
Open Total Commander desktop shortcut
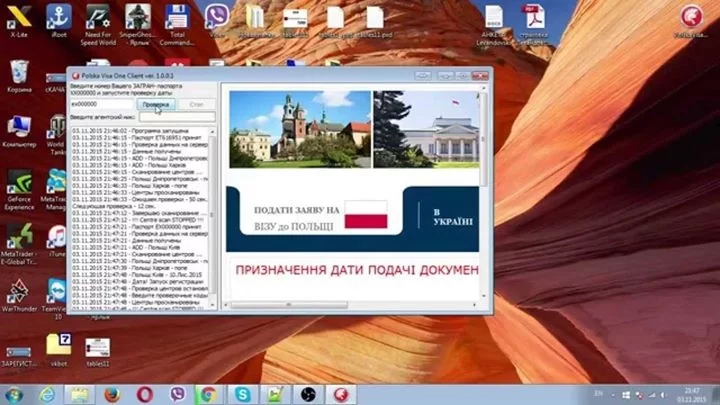point(176,17)
